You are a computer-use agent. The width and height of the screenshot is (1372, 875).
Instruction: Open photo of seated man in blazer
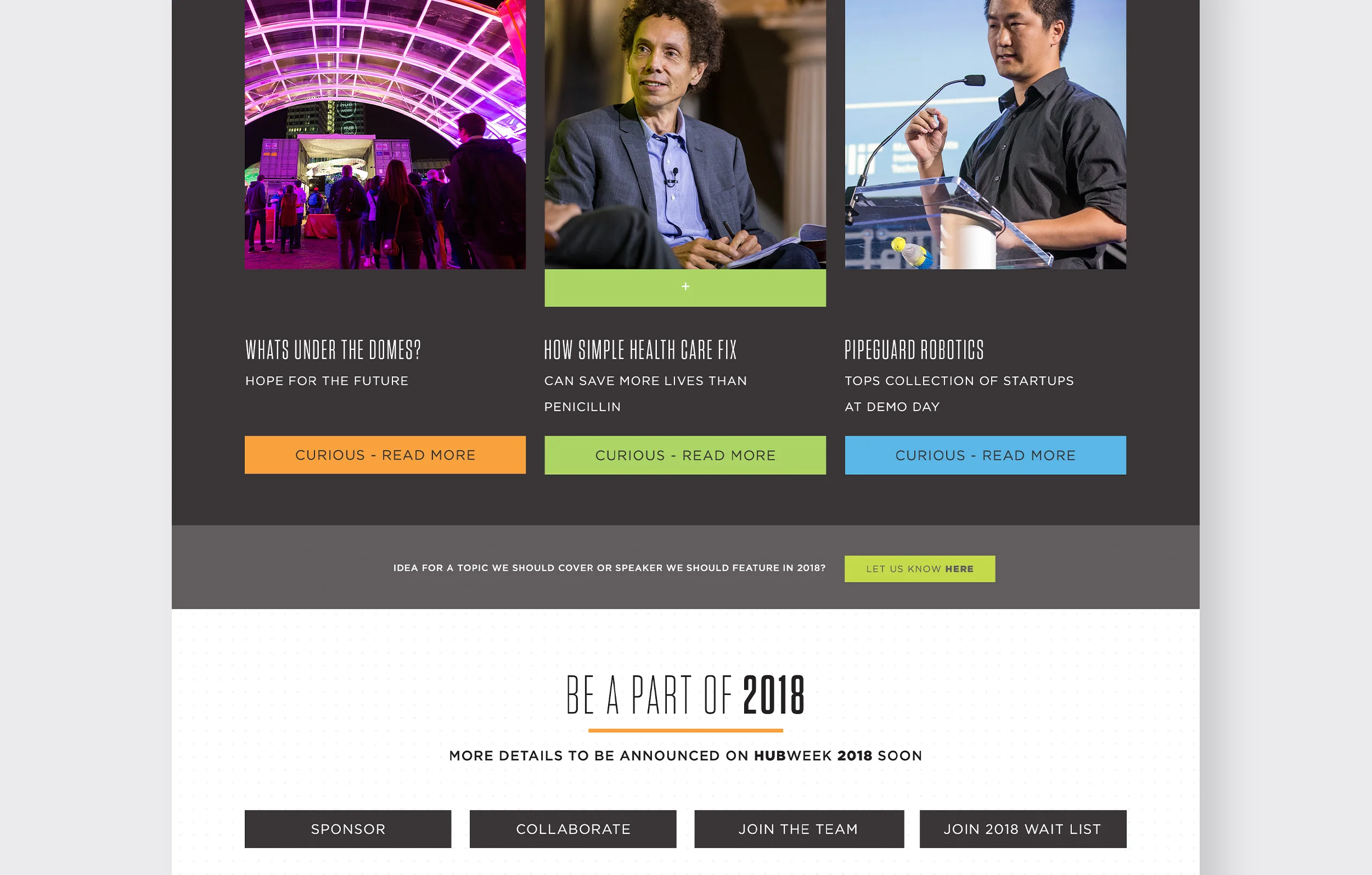pyautogui.click(x=685, y=134)
